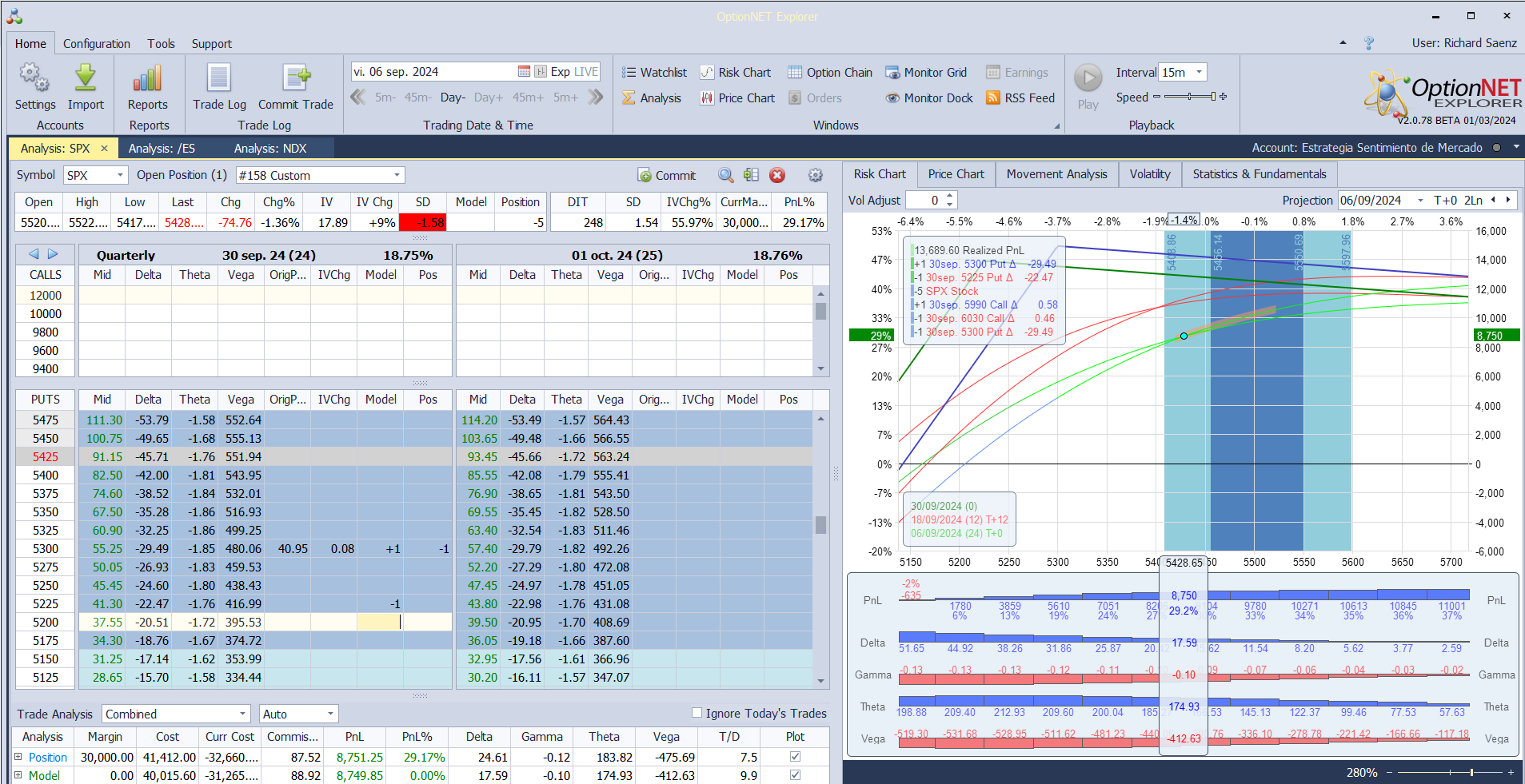Open the Support ribbon tab

212,43
